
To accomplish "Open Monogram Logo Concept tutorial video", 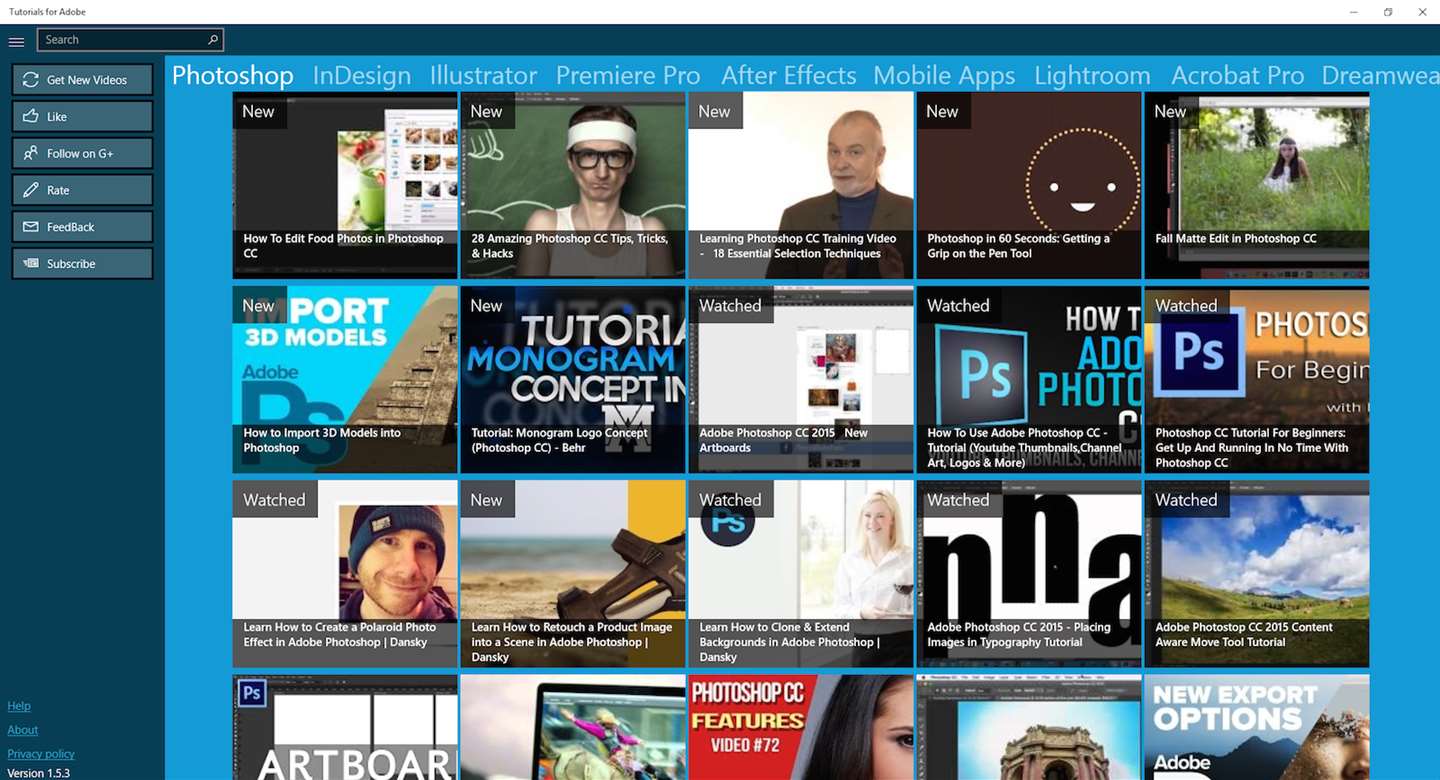I will coord(573,380).
